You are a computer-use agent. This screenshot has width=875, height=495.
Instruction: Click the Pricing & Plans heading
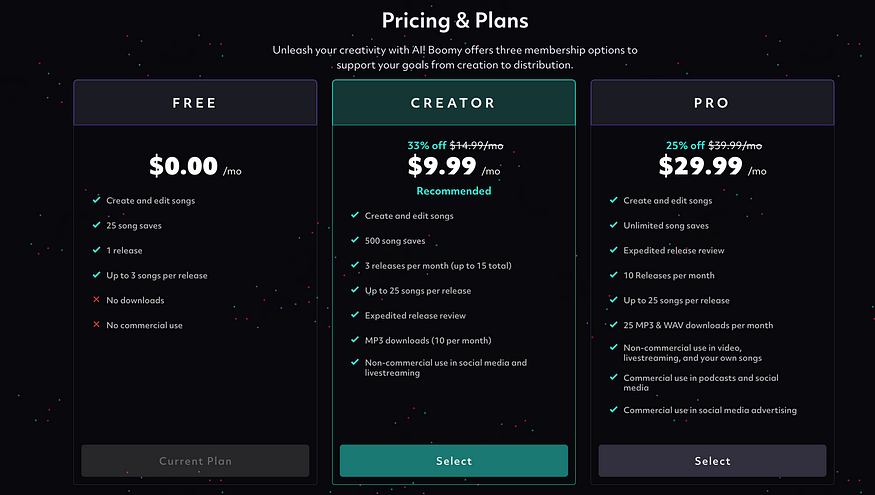pos(455,21)
